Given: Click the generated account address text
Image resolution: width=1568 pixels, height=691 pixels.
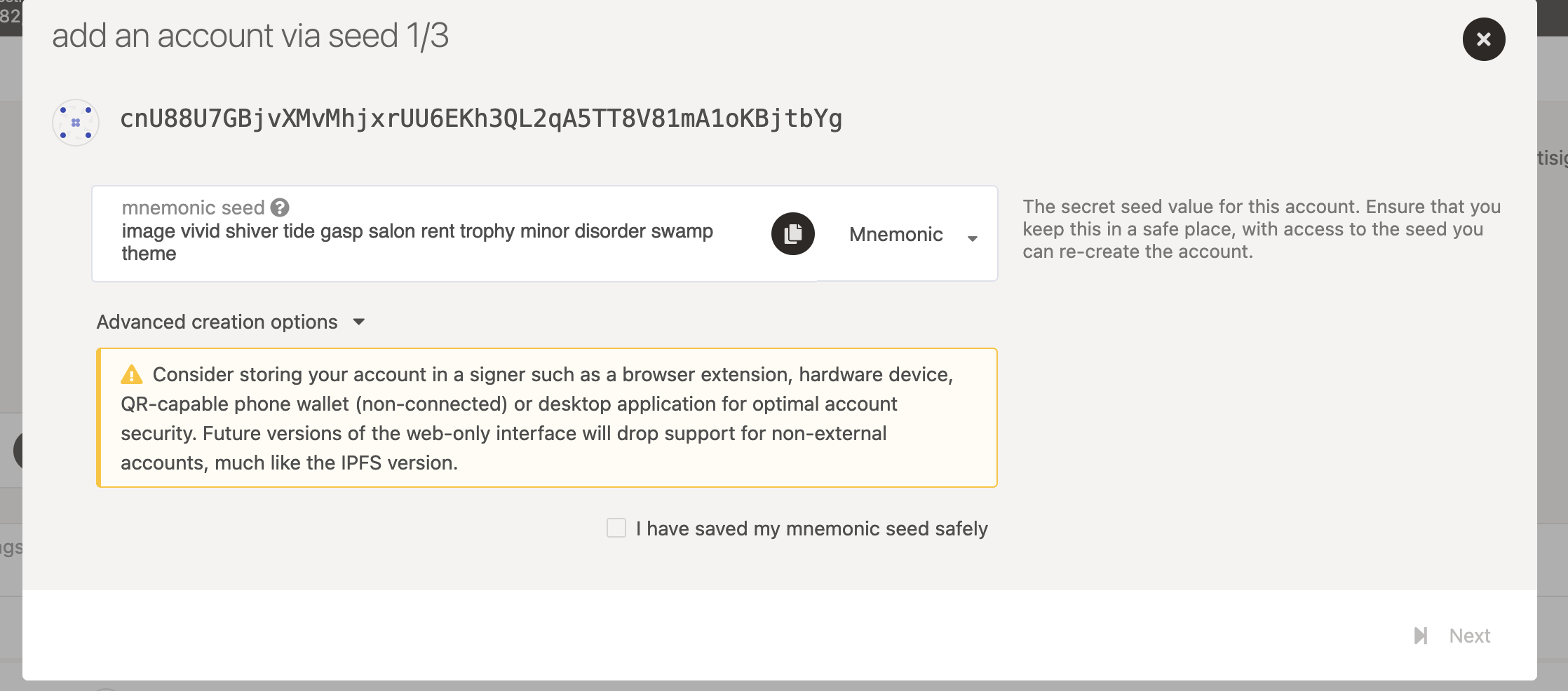Looking at the screenshot, I should click(481, 119).
